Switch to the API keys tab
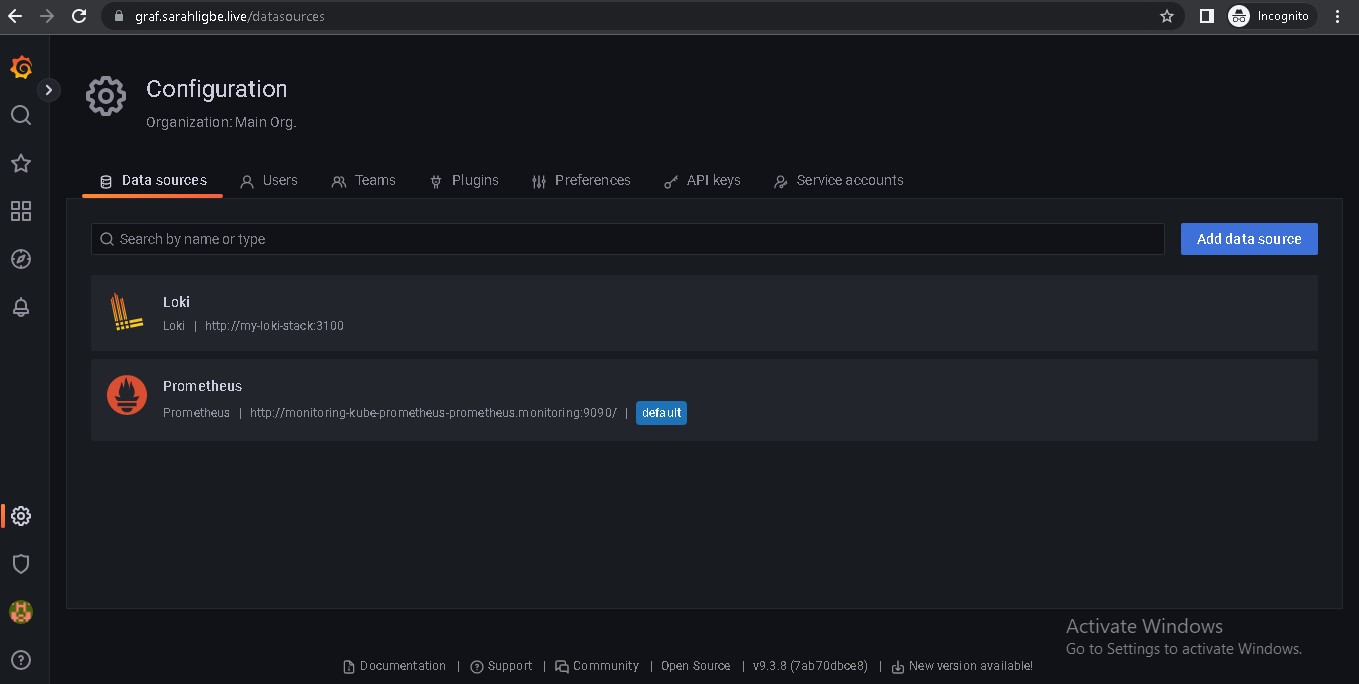Screen dimensions: 1359x684 pyautogui.click(x=702, y=181)
